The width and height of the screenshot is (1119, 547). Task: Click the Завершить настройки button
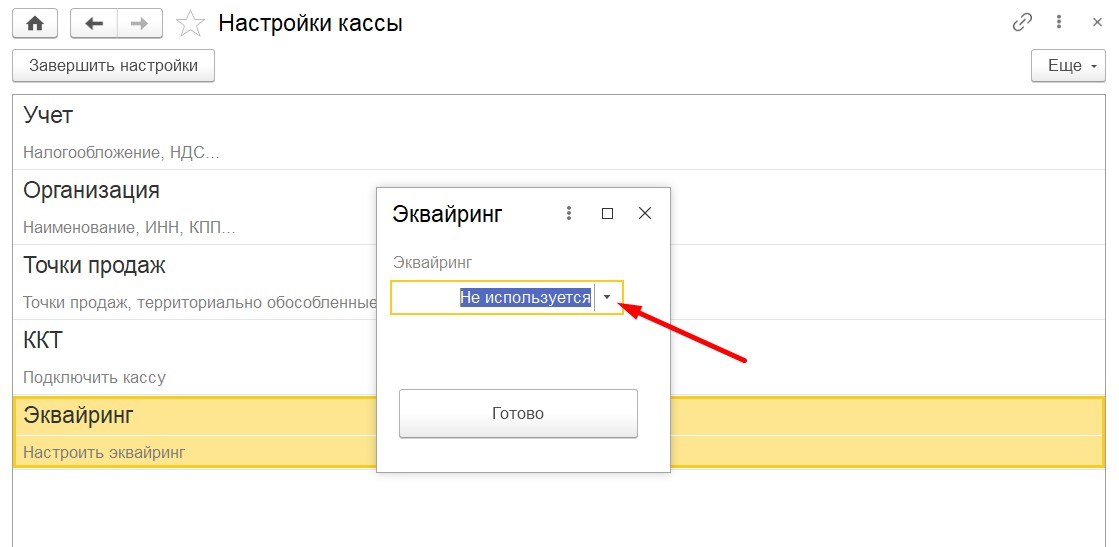(113, 66)
